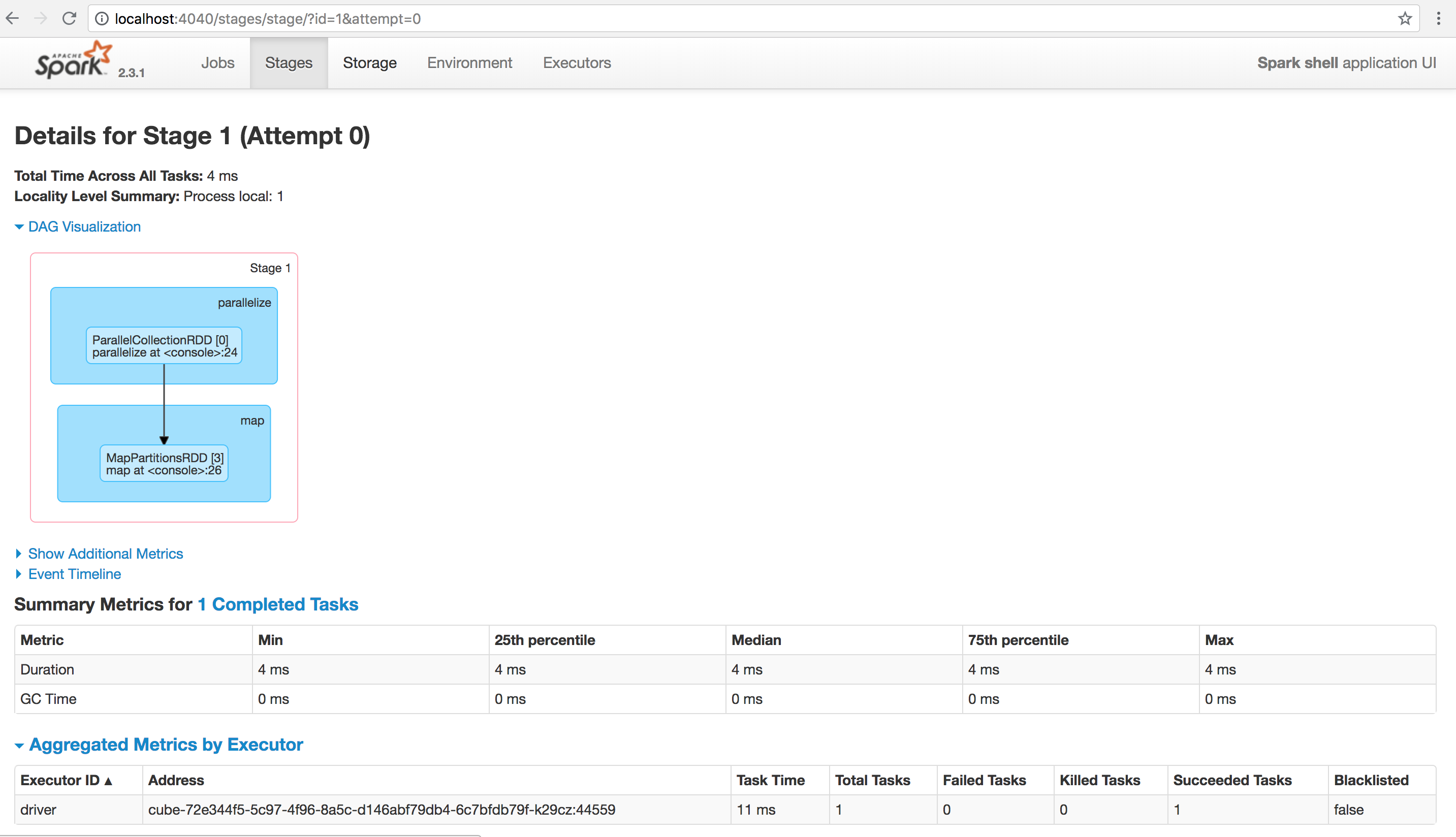Click the site info icon in address bar
Image resolution: width=1456 pixels, height=837 pixels.
tap(102, 19)
